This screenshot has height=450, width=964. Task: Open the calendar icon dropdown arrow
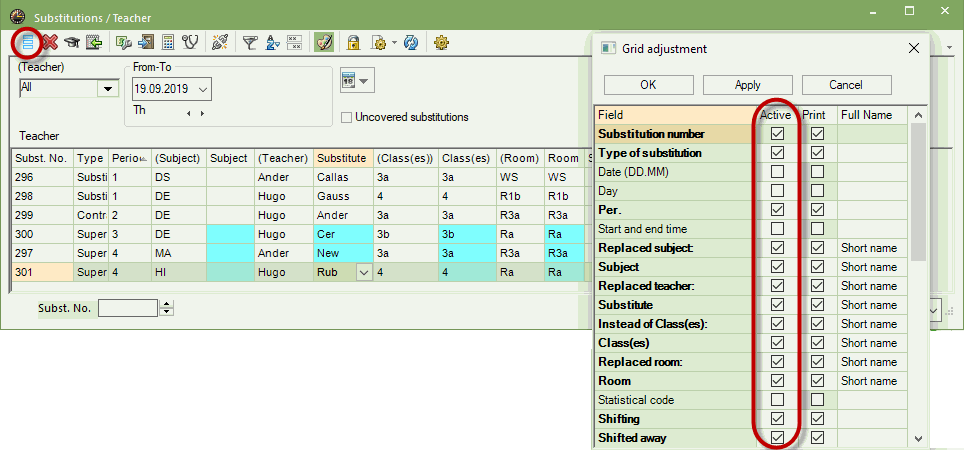(365, 81)
